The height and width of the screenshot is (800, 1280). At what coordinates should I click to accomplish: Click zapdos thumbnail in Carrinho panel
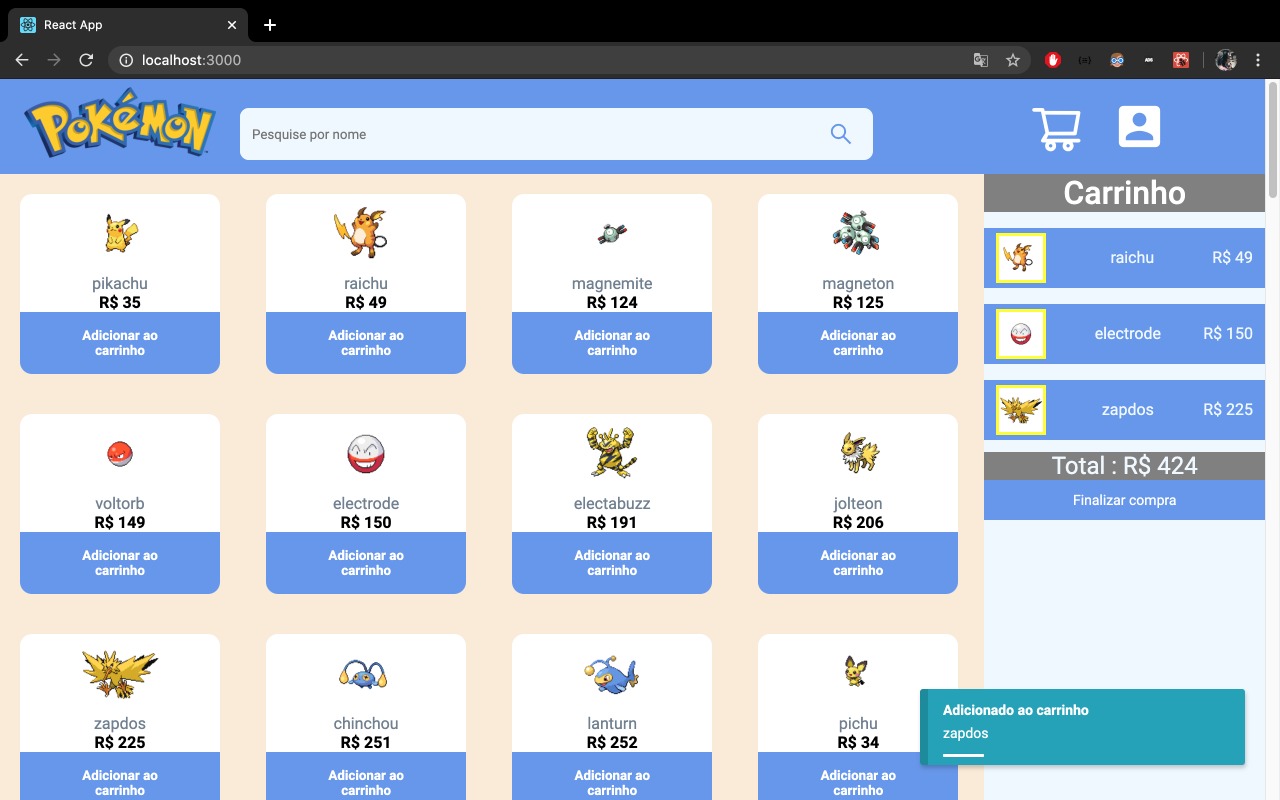click(1021, 410)
